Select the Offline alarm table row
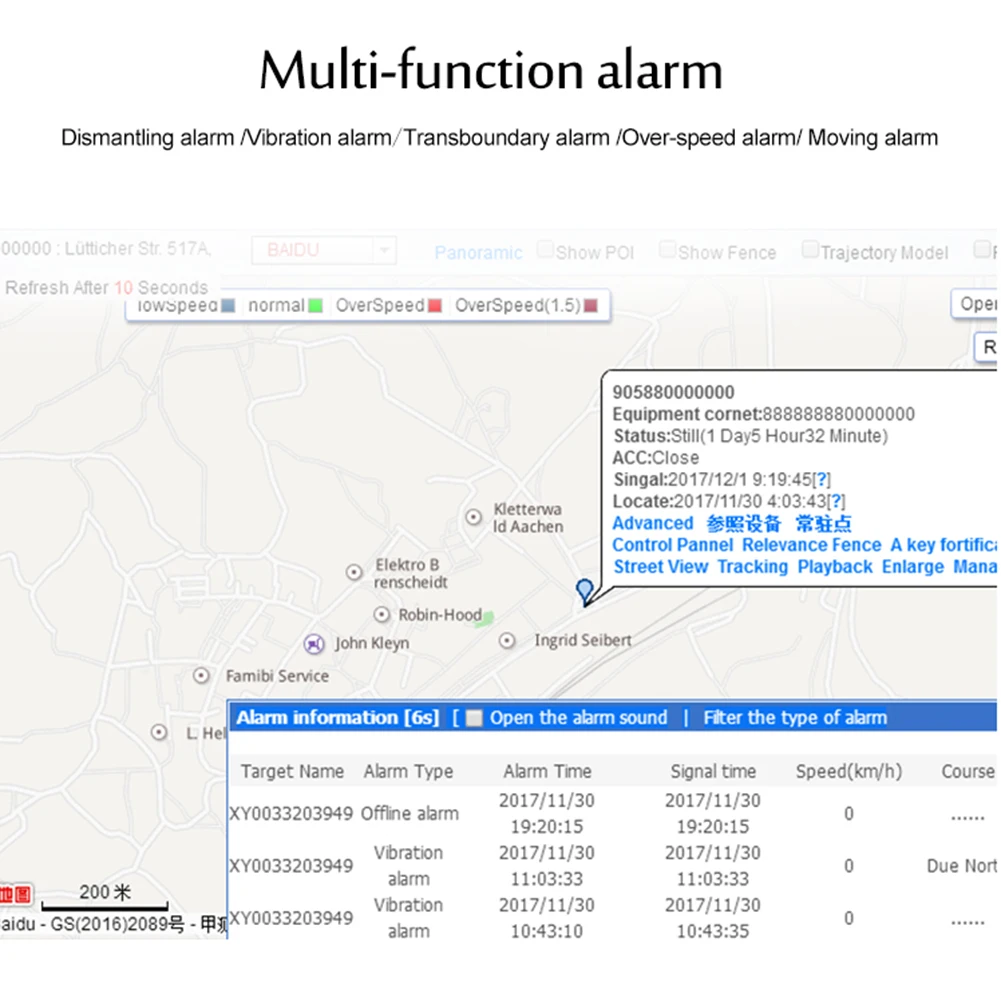 (612, 813)
